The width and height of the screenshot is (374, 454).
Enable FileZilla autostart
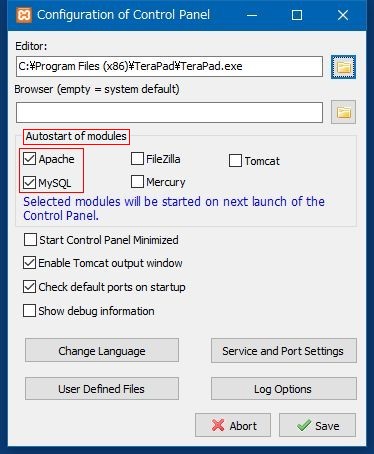click(x=137, y=159)
